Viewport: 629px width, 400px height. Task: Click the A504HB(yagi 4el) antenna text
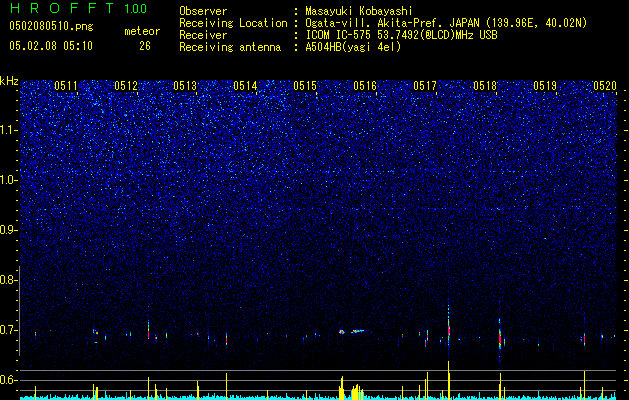[x=353, y=47]
